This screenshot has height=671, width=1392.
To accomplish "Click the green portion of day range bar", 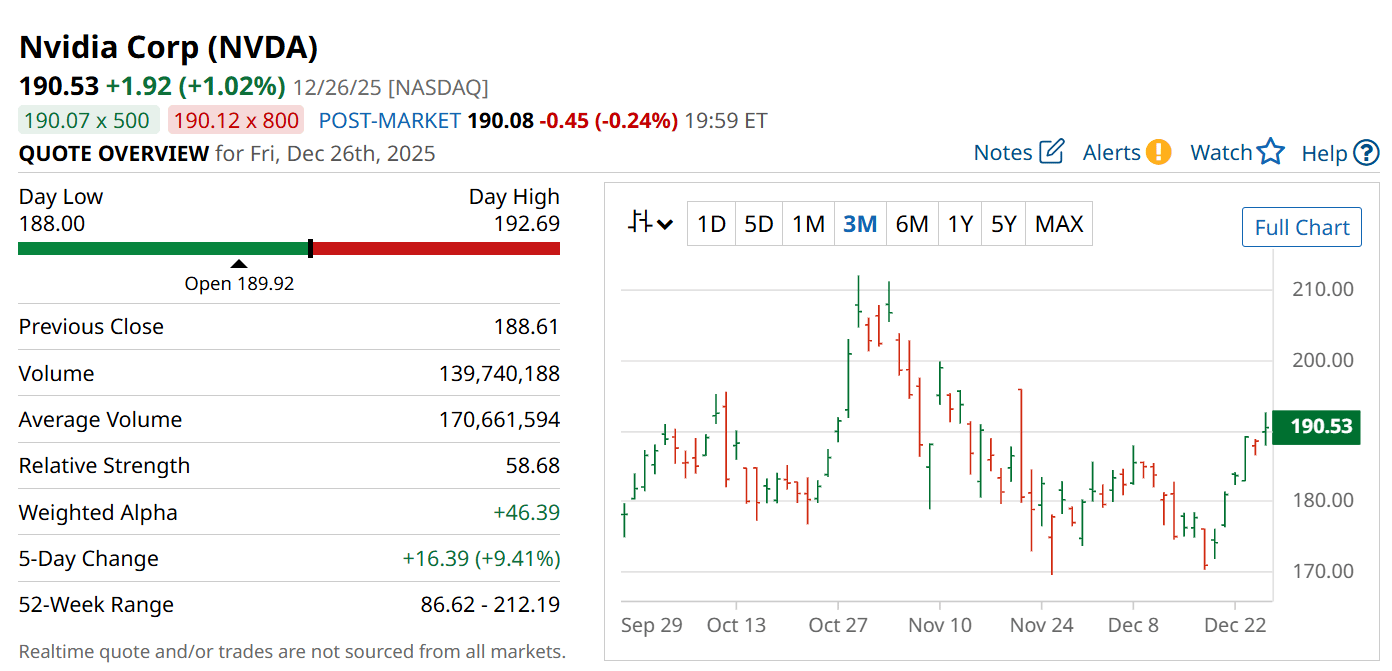I will tap(163, 248).
